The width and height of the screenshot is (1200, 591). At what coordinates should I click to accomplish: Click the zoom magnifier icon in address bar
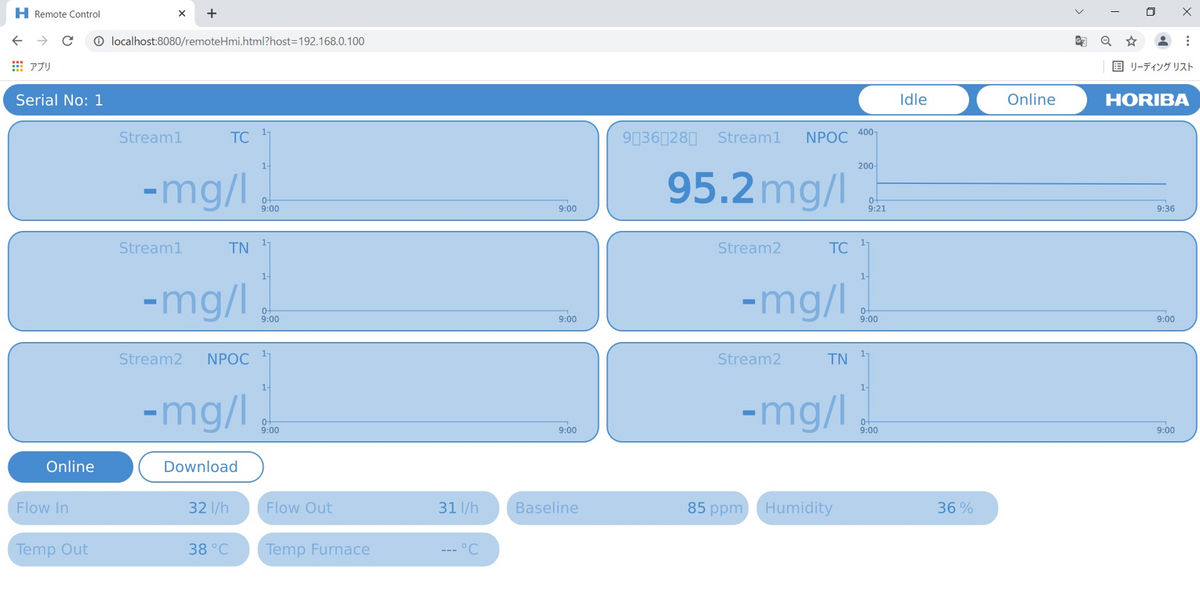[x=1106, y=41]
